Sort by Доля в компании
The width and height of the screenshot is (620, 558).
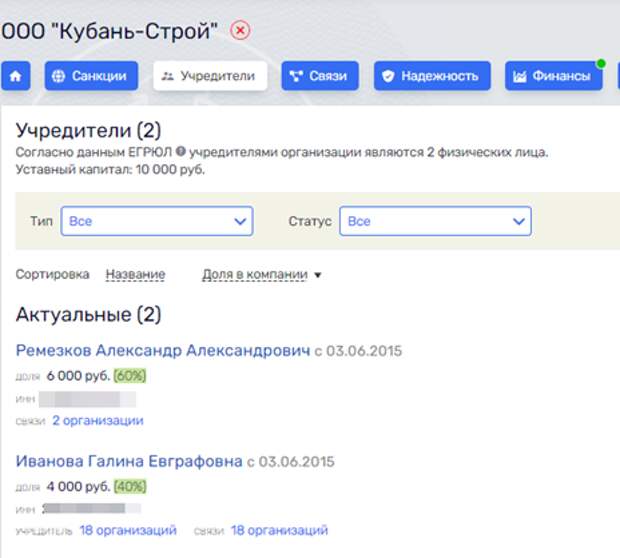(x=255, y=274)
